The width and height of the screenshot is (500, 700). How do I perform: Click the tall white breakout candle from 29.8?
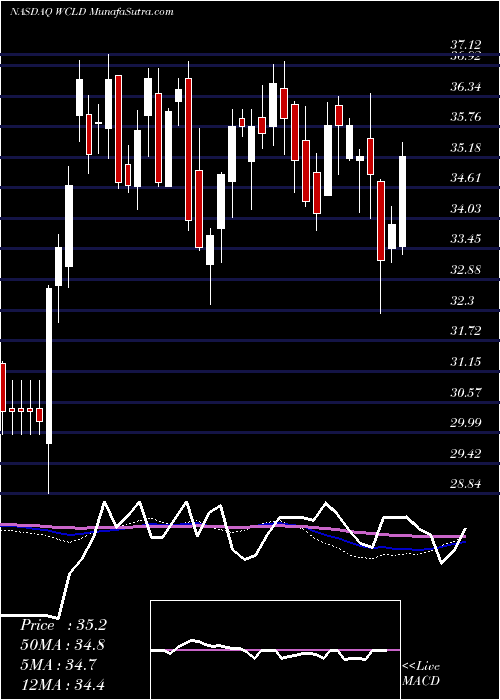(49, 366)
